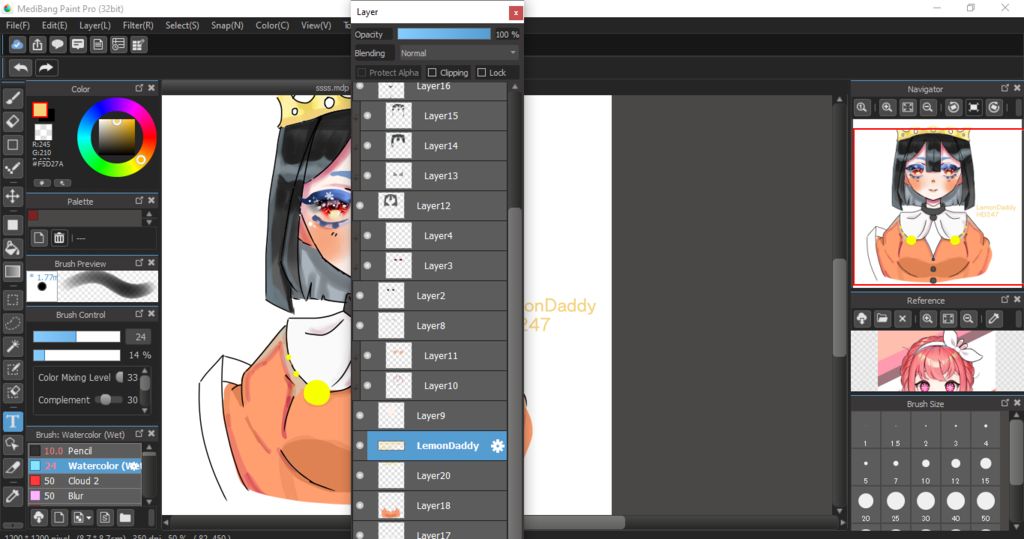Click Palette list up arrow

coord(149,214)
